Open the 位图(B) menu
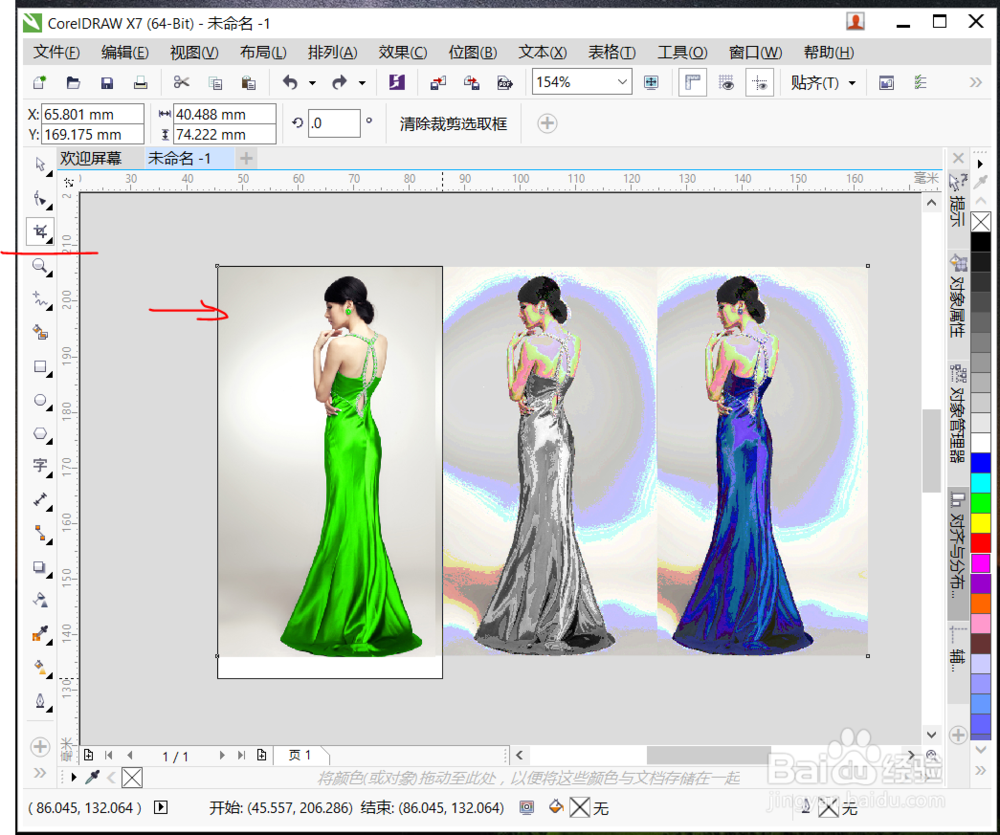The width and height of the screenshot is (1000, 835). coord(473,52)
